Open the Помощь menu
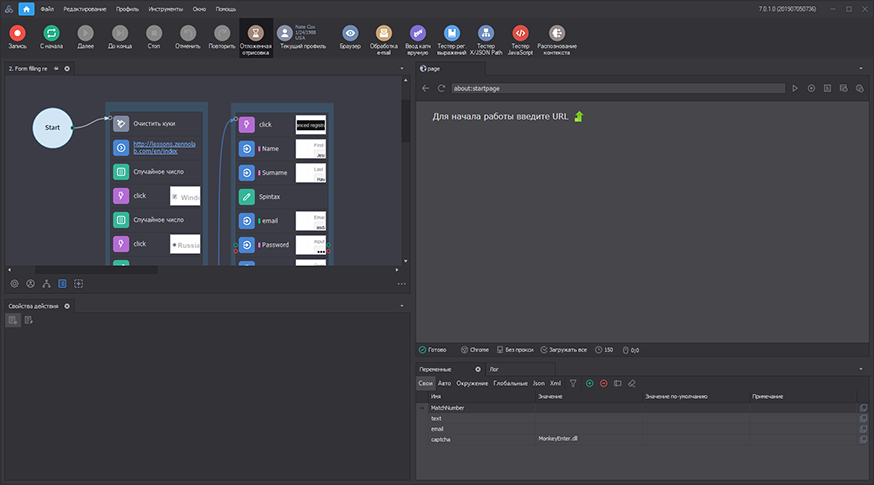 [226, 9]
